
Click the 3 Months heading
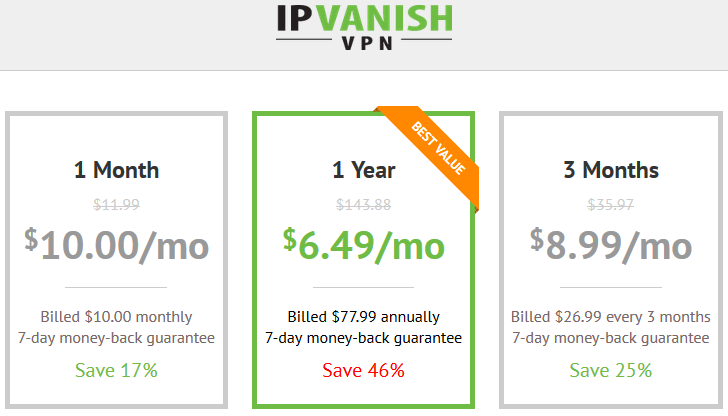click(x=611, y=170)
